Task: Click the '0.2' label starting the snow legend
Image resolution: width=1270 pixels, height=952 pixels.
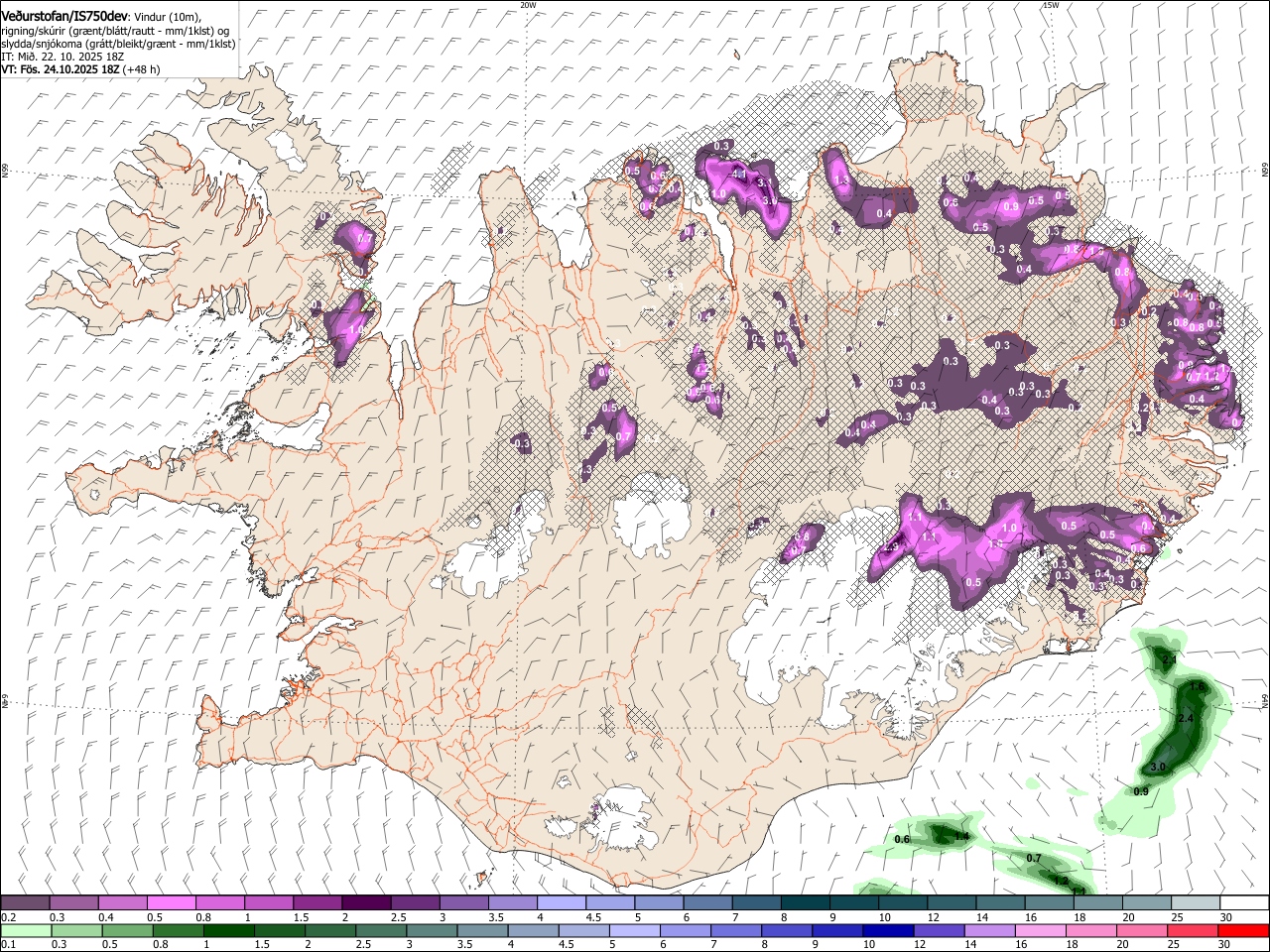Action: [x=8, y=917]
